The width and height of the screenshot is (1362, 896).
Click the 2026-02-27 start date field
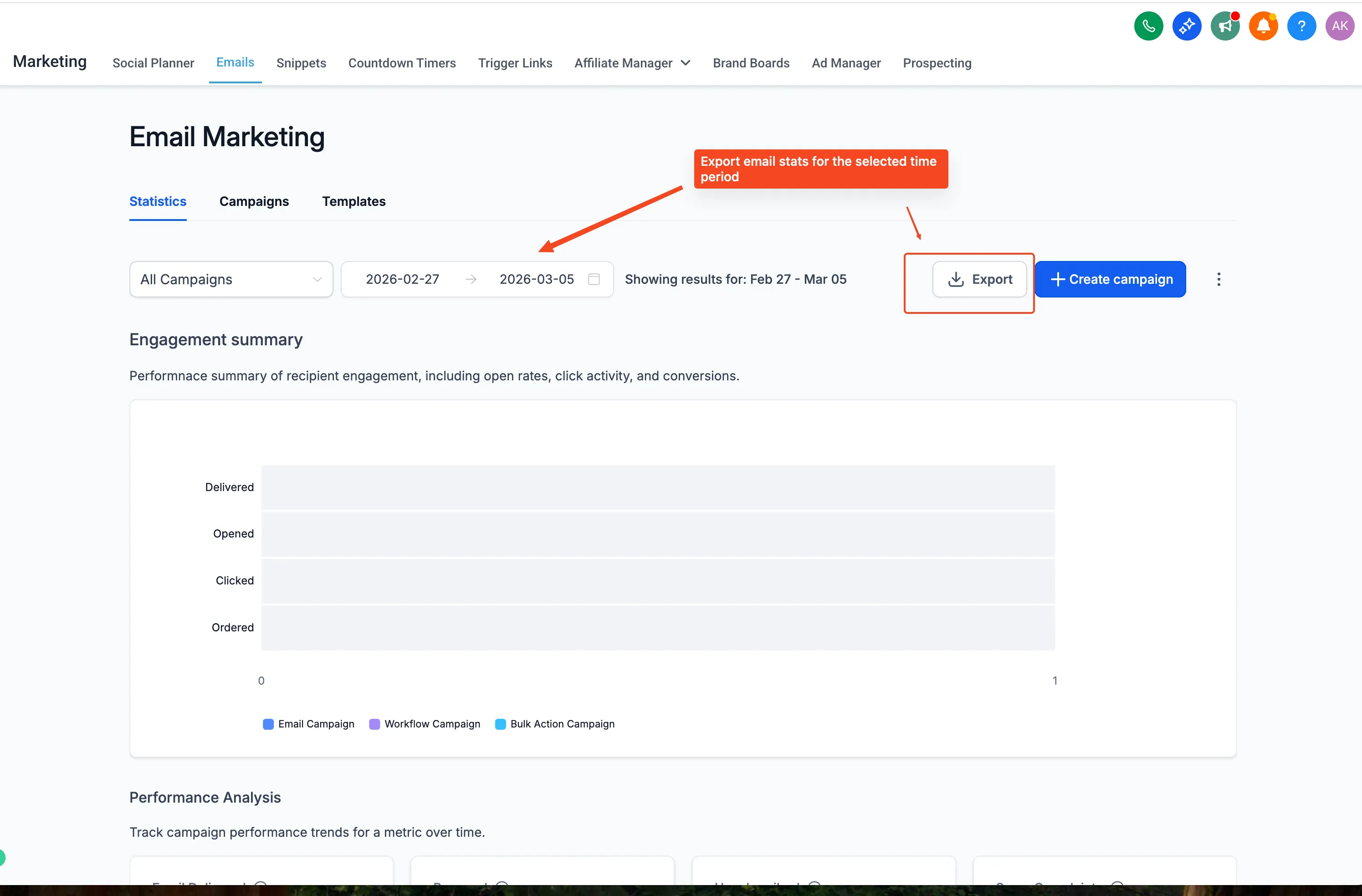coord(402,279)
